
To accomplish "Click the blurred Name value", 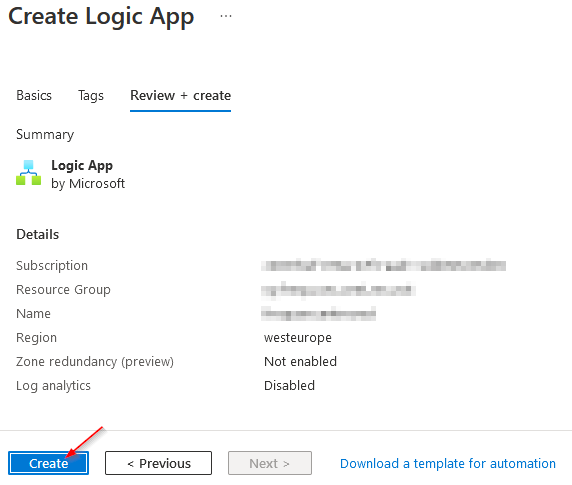I will [318, 314].
